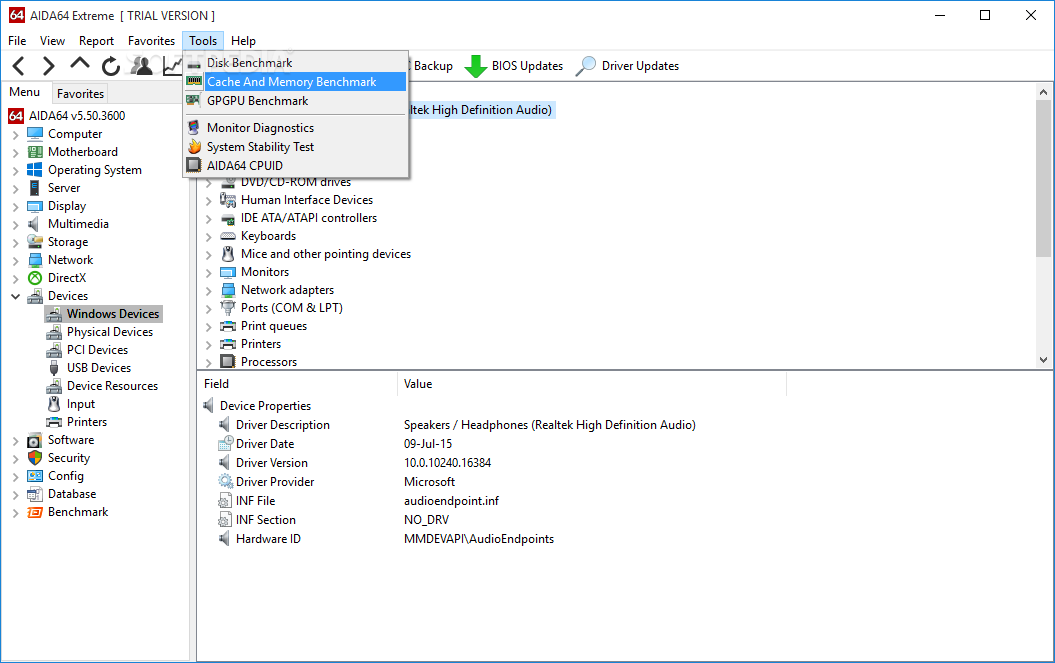Switch to the Favorites tab in the sidebar
Viewport: 1055px width, 663px height.
pyautogui.click(x=80, y=94)
